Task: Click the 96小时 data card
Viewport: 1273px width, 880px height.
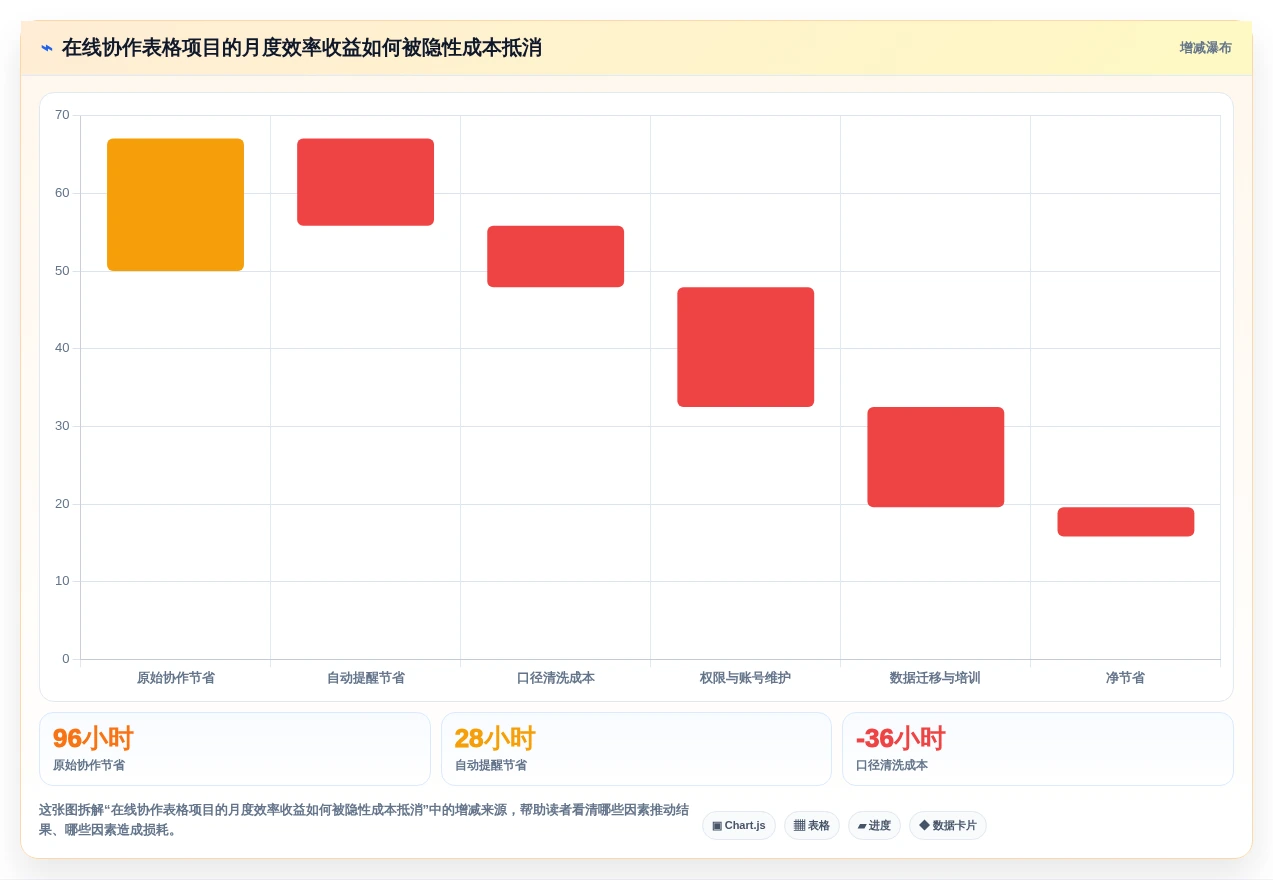Action: 235,749
